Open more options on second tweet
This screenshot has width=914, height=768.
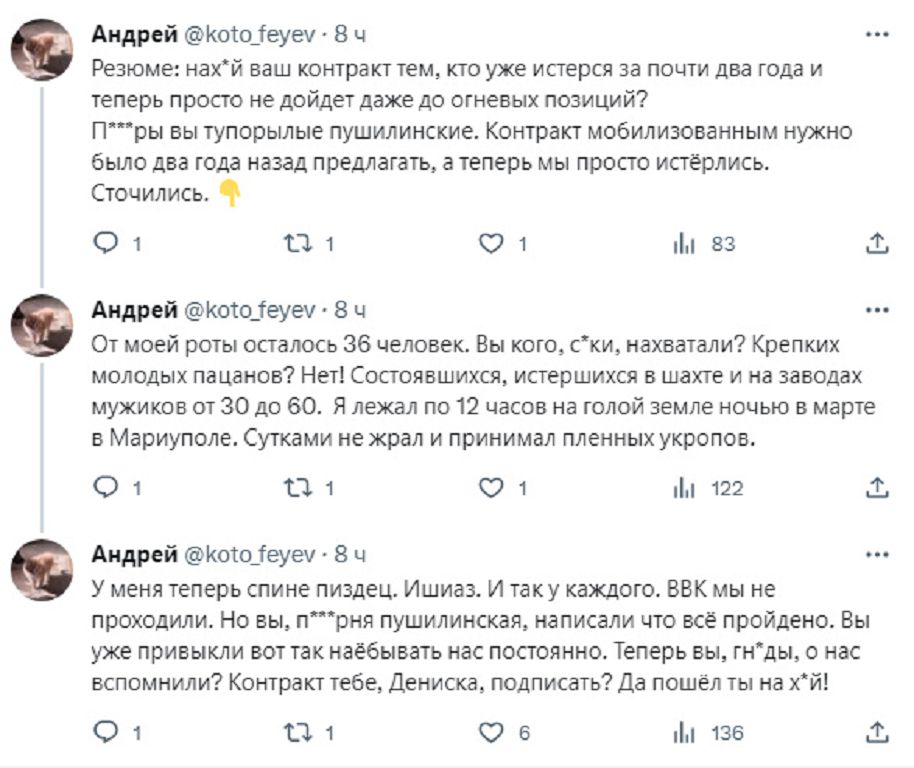(x=876, y=308)
